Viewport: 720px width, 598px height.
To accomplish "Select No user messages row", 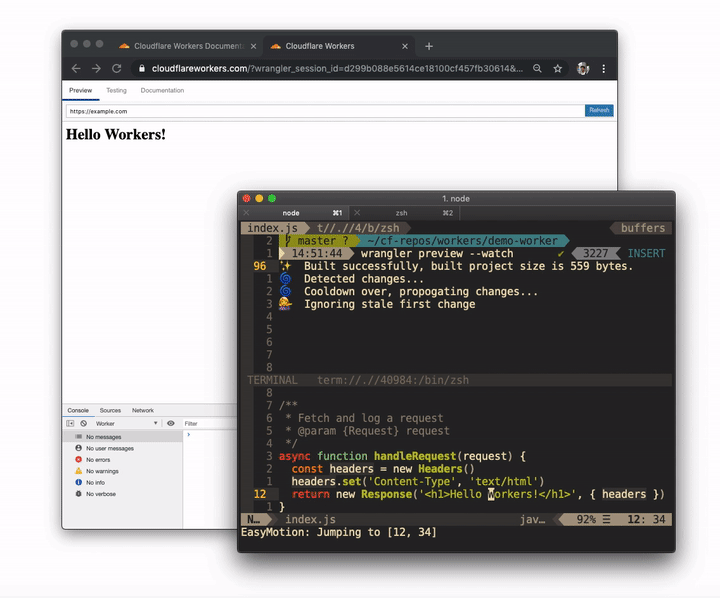I will point(123,448).
